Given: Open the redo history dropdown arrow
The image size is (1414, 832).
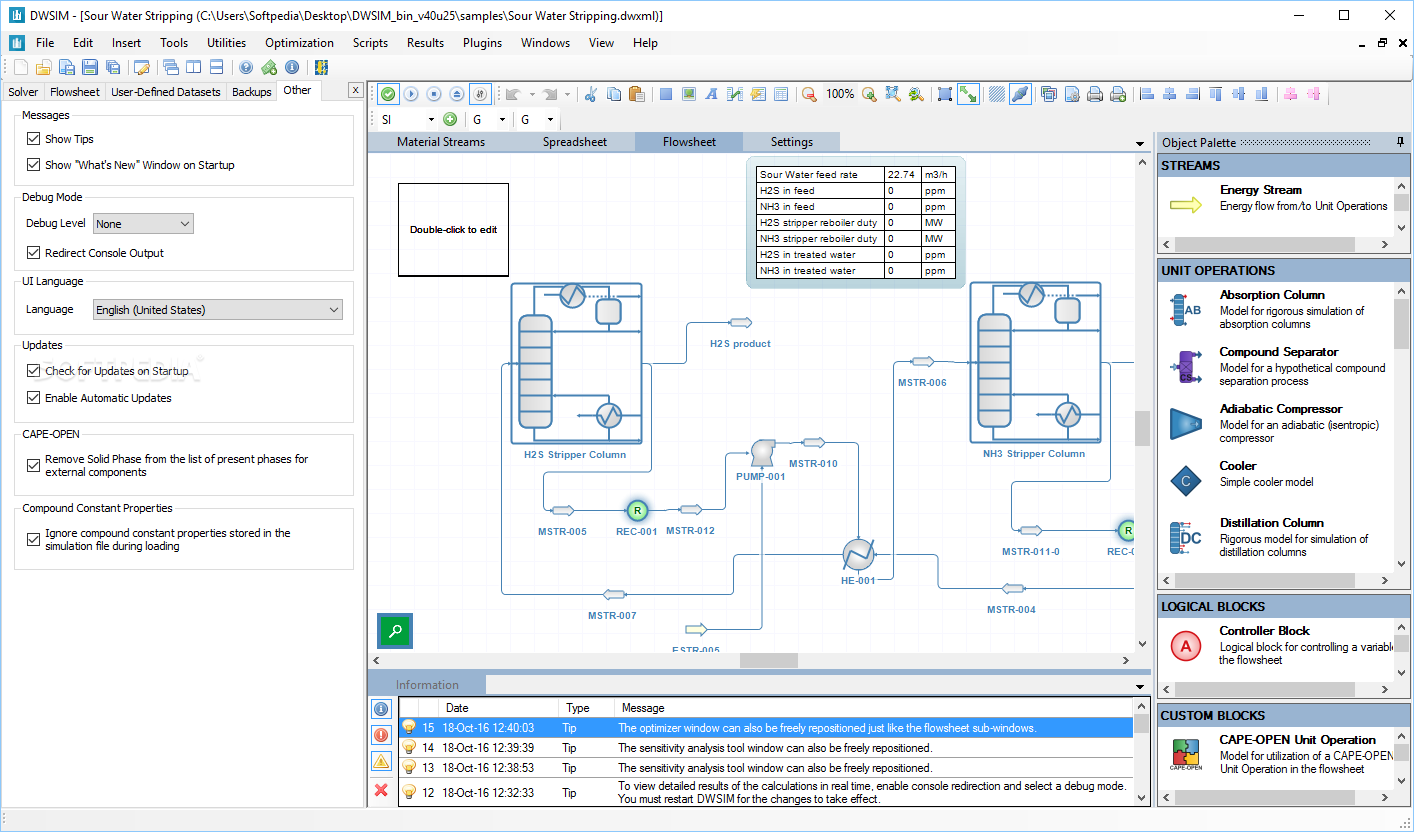Looking at the screenshot, I should pyautogui.click(x=567, y=94).
